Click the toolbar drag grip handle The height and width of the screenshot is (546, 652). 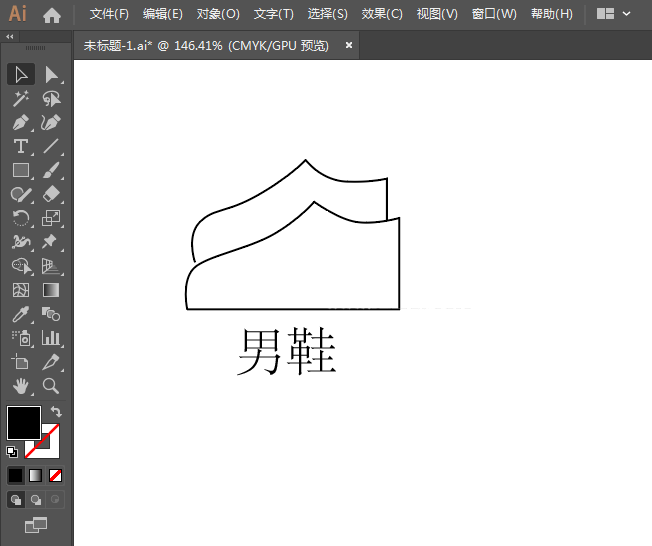36,48
